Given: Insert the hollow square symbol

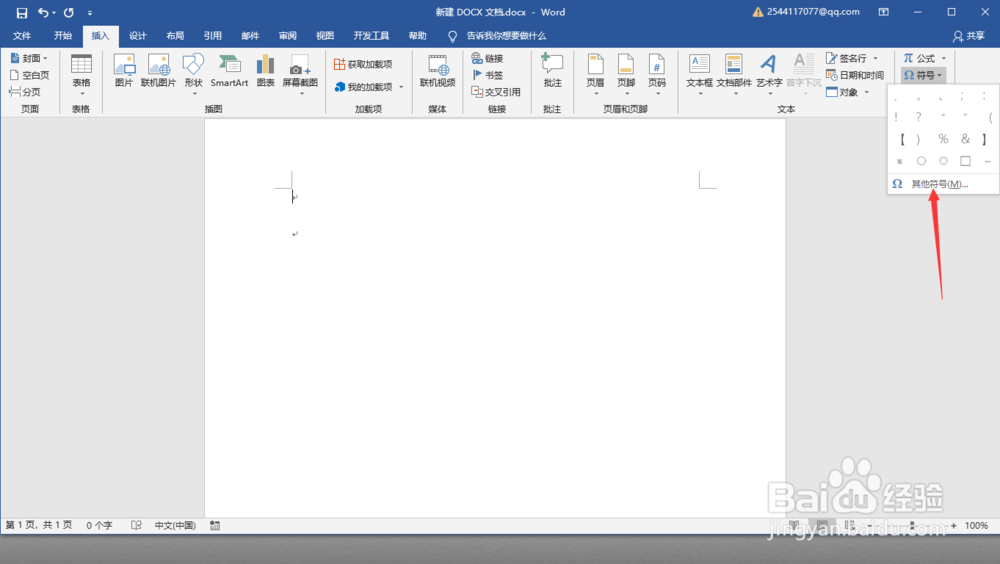Looking at the screenshot, I should pos(966,161).
